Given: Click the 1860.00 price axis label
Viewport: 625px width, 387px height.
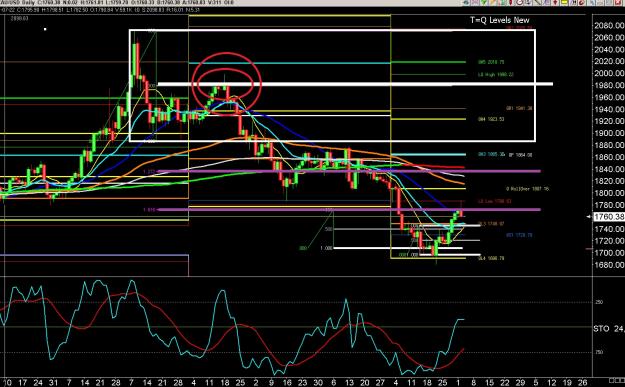Looking at the screenshot, I should [x=609, y=157].
